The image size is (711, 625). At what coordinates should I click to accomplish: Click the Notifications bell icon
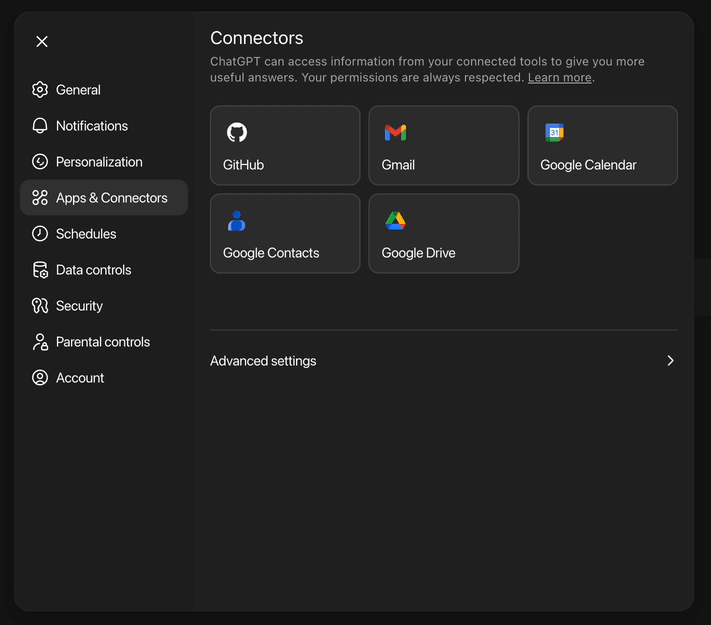click(40, 126)
